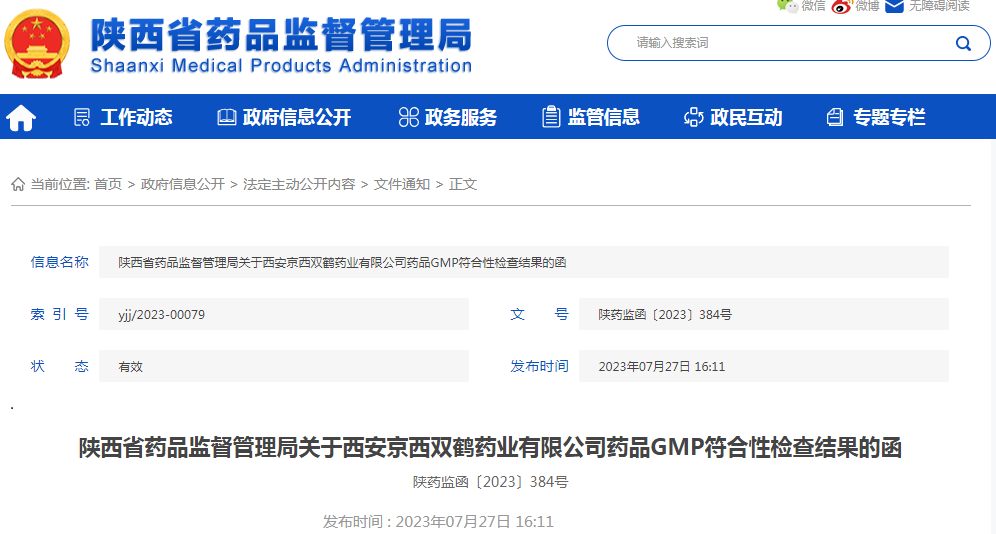
Task: Click the 微信 link text at top
Action: (x=813, y=6)
